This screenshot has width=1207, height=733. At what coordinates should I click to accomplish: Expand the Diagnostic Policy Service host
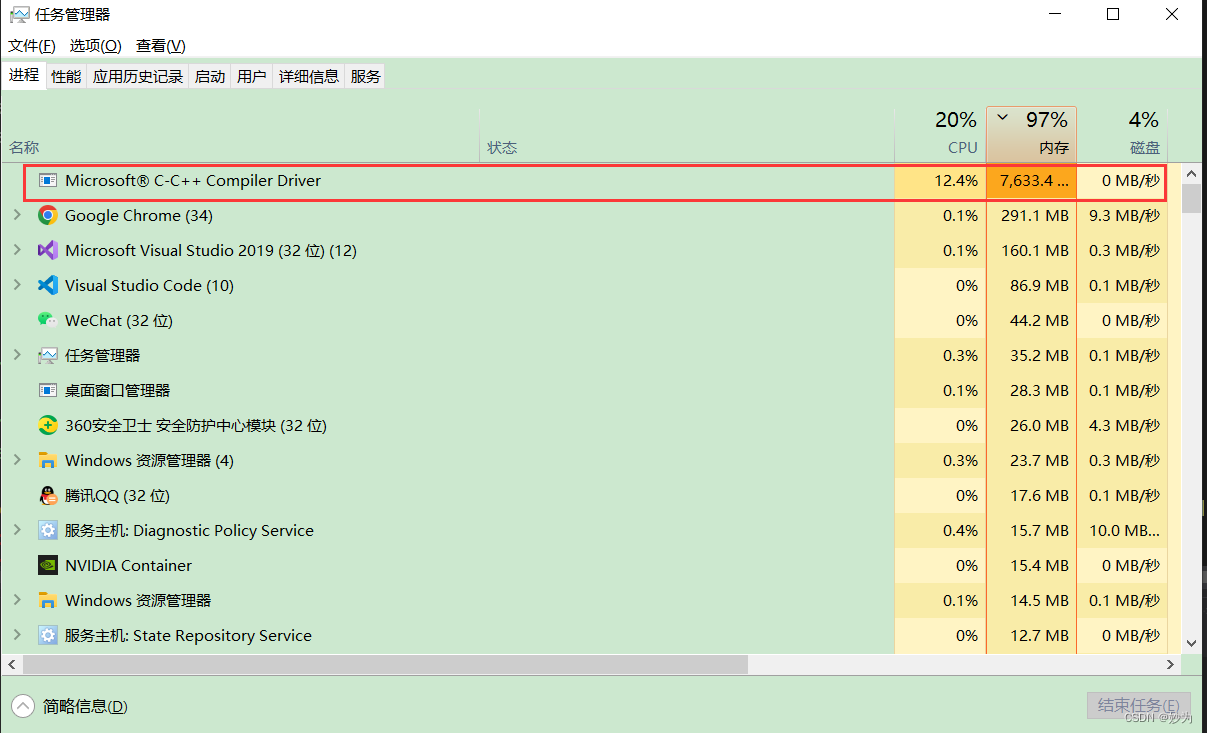coord(17,530)
